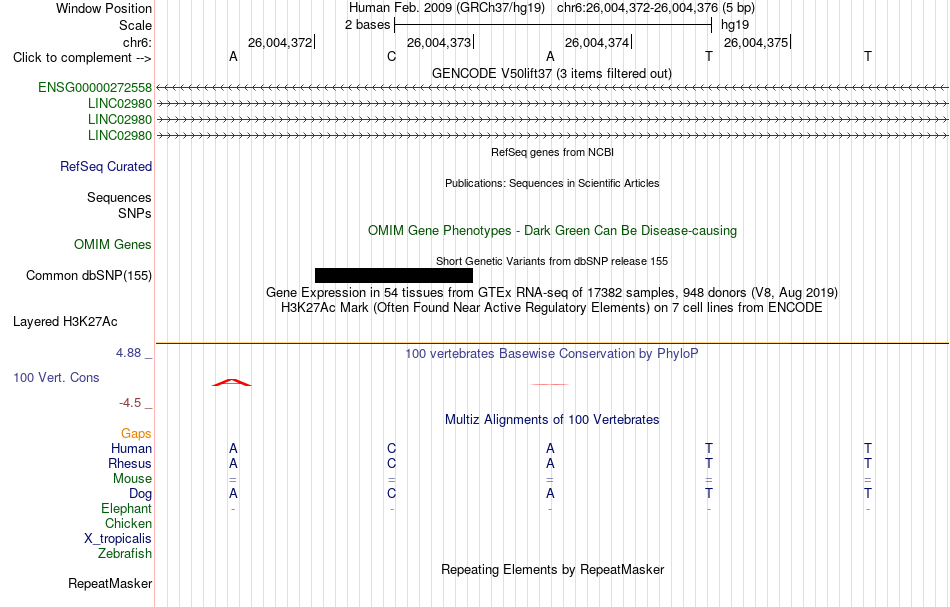Click the hg19 label beside the scale bar

(x=735, y=25)
